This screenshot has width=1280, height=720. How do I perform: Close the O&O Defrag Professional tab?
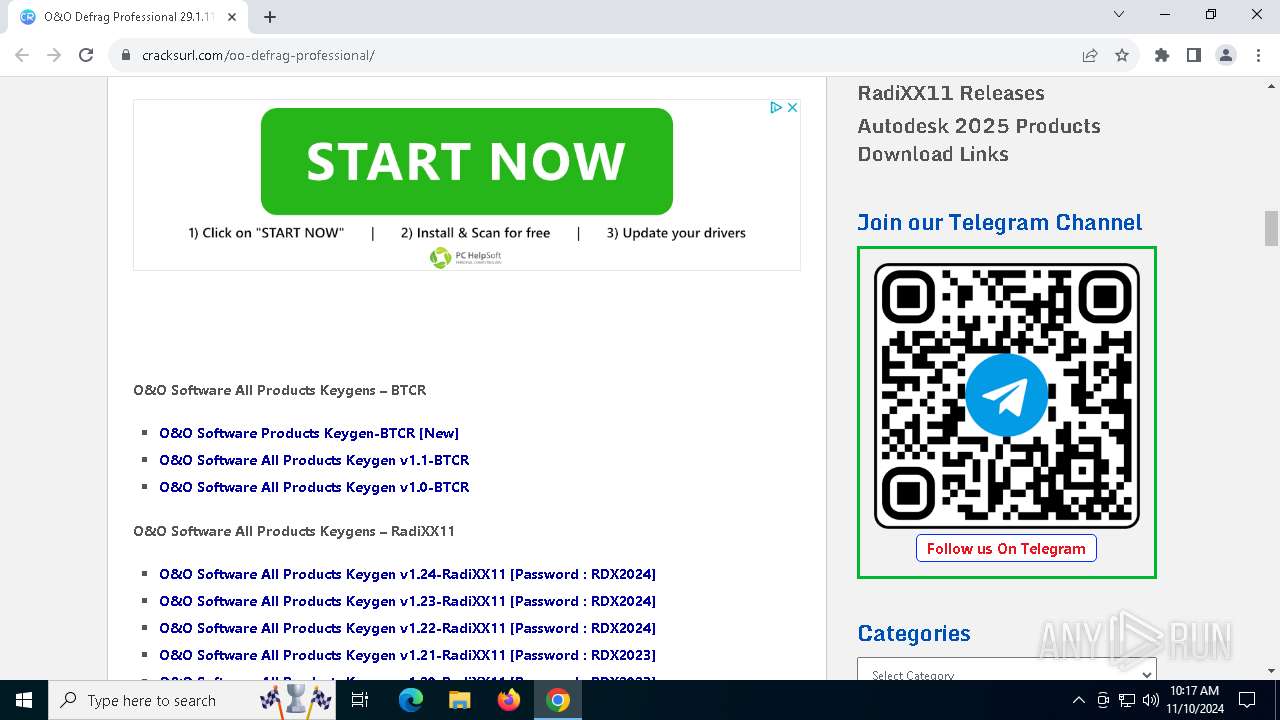pyautogui.click(x=234, y=17)
